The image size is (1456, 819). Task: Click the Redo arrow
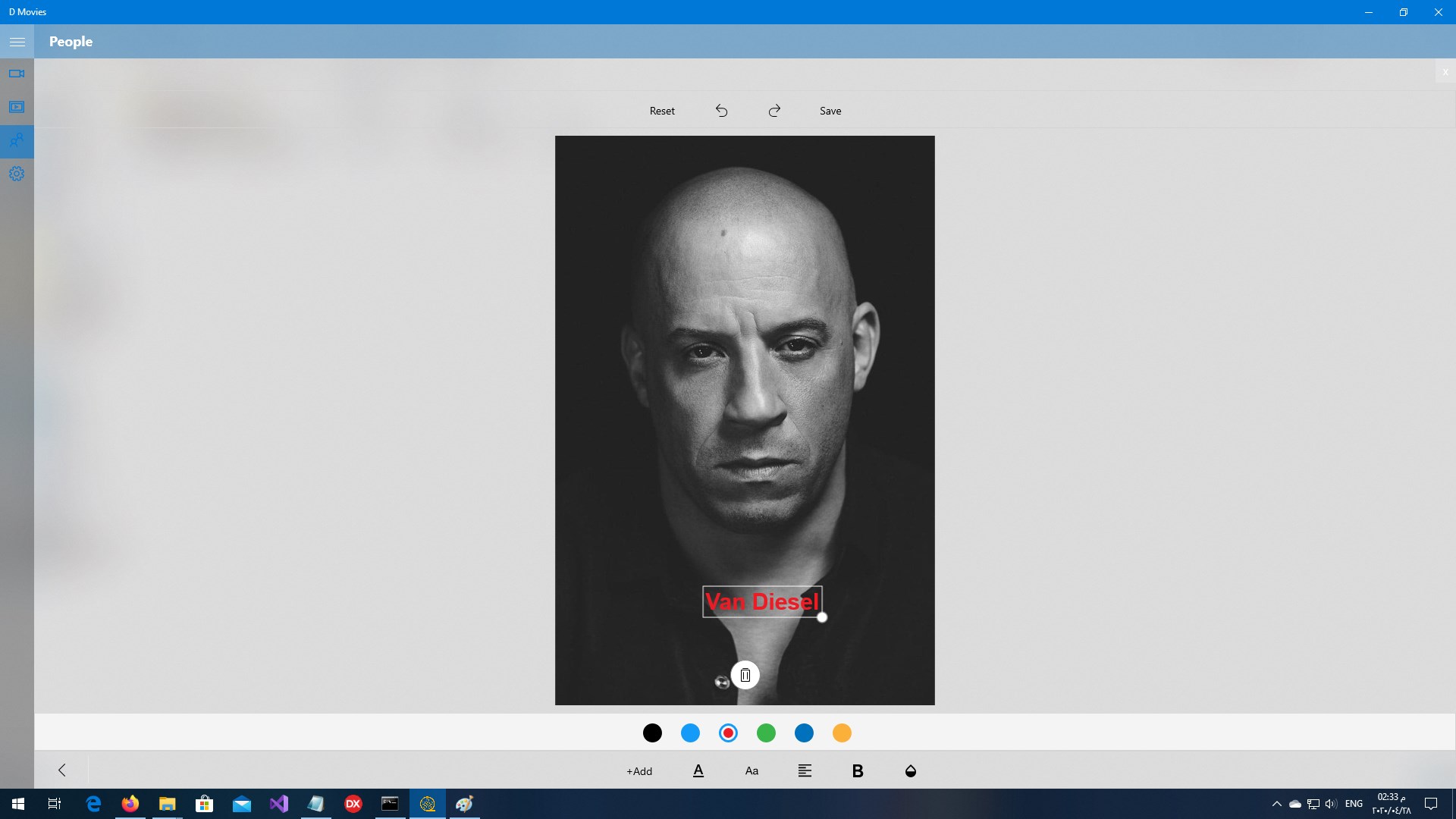[775, 110]
